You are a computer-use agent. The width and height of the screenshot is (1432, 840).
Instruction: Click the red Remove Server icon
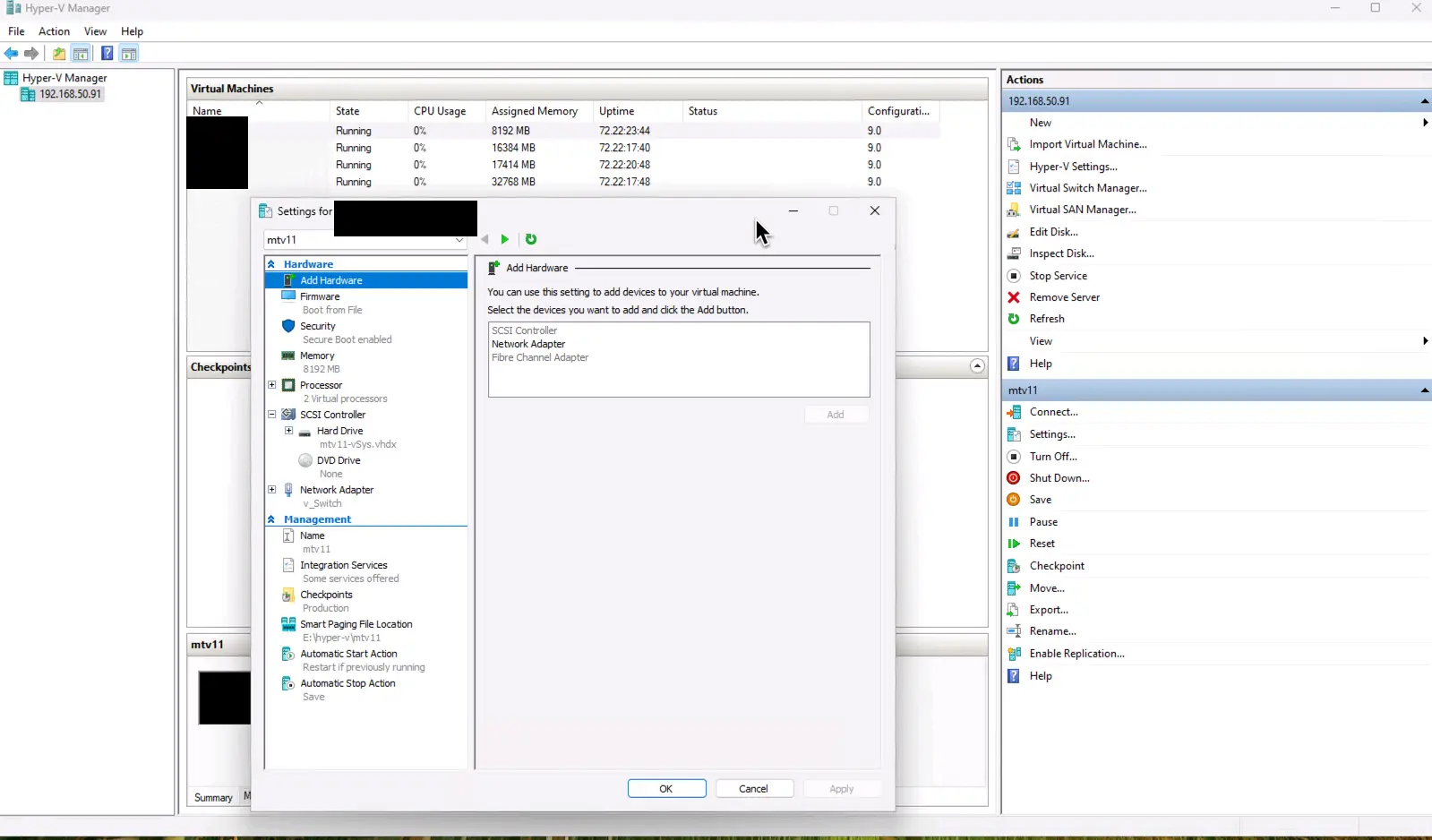[1014, 297]
